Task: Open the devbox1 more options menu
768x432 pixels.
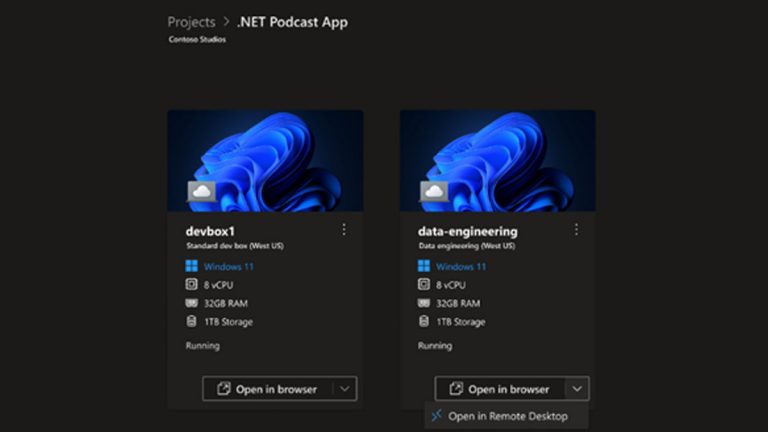Action: pyautogui.click(x=344, y=229)
